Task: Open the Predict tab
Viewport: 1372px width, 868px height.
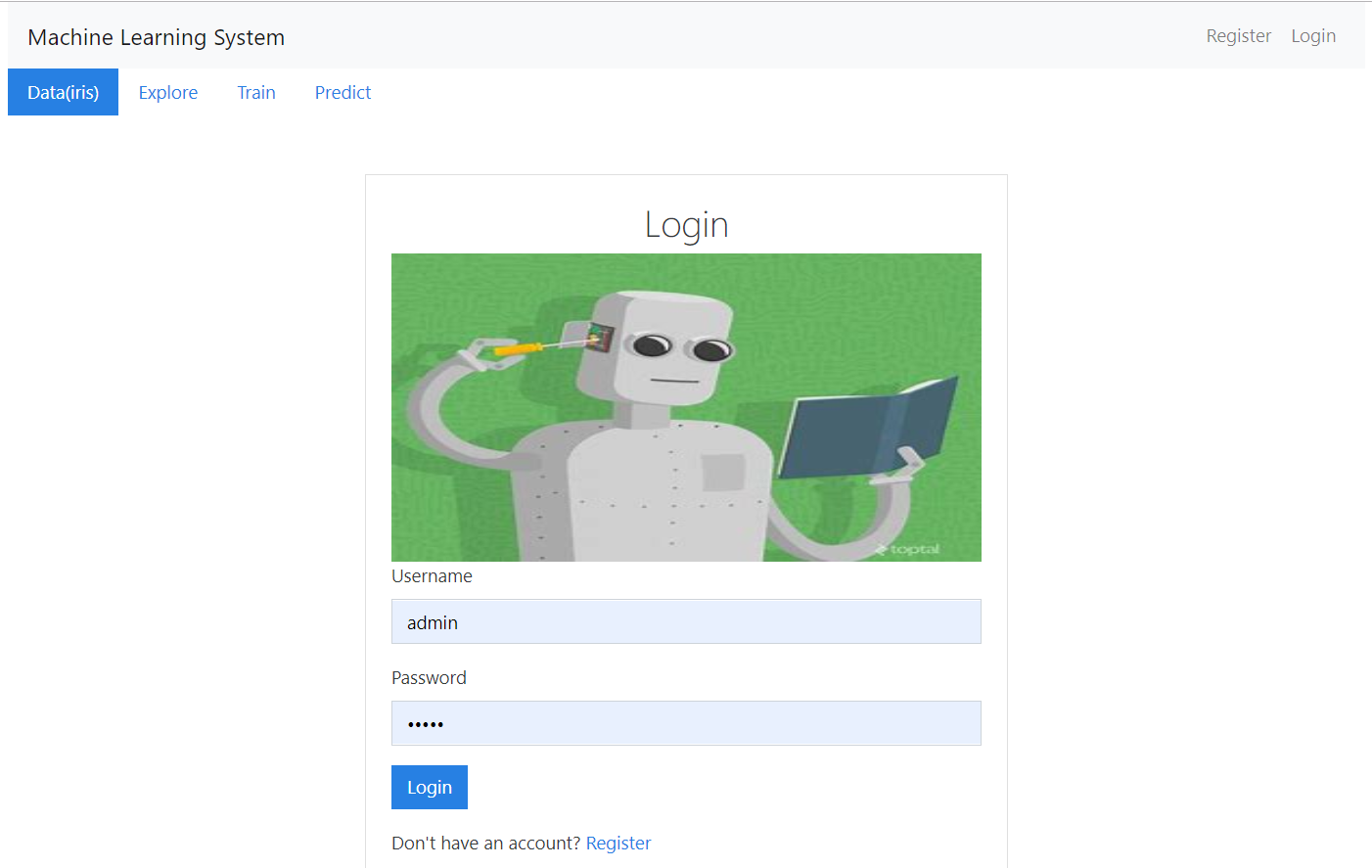Action: (x=343, y=92)
